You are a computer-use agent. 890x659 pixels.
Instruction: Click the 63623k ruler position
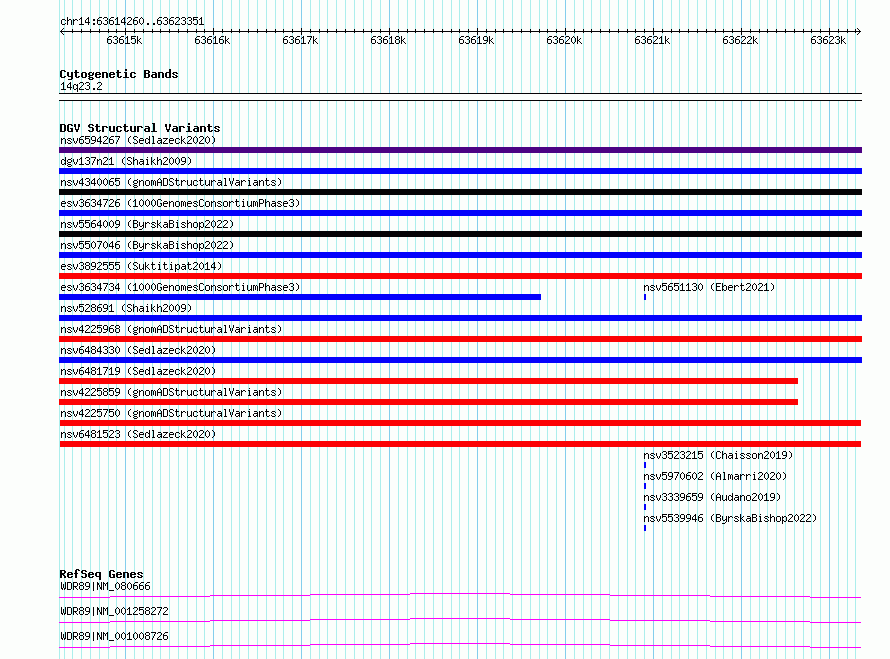(x=828, y=40)
